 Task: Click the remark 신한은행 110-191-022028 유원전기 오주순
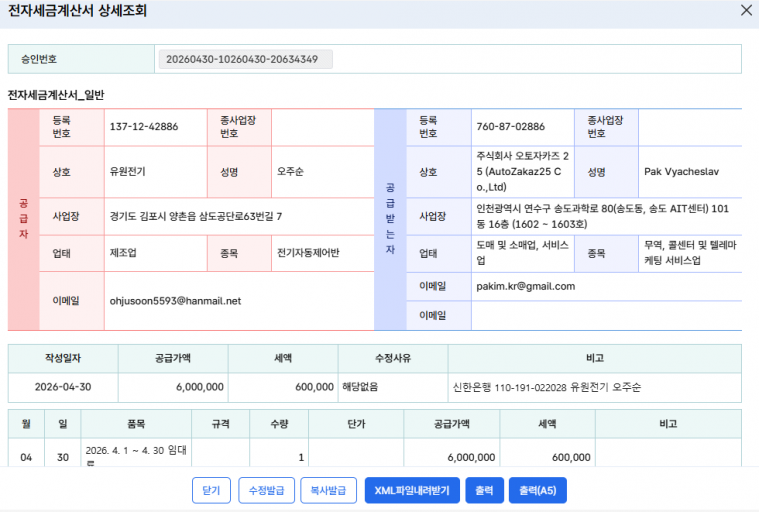(x=546, y=387)
